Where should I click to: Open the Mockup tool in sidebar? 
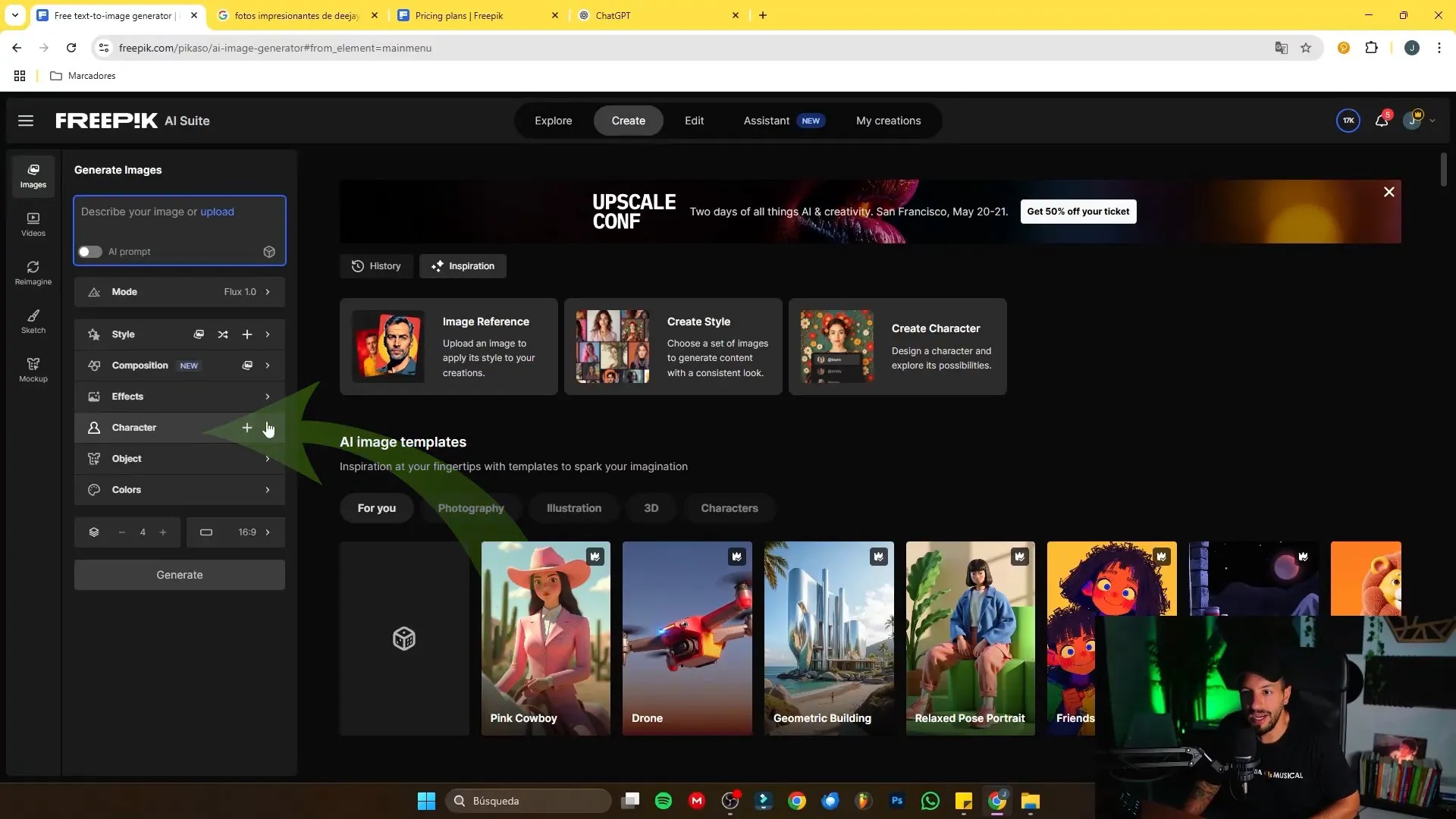click(33, 370)
